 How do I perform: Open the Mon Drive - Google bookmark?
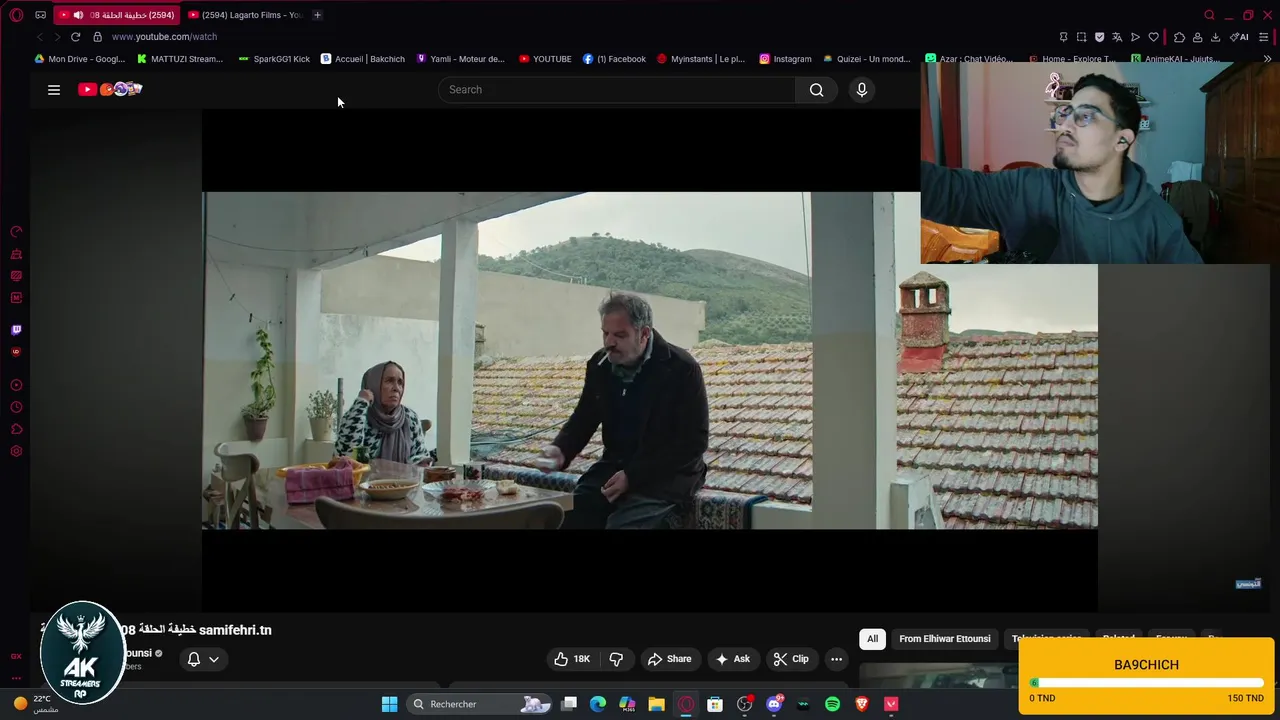click(80, 59)
